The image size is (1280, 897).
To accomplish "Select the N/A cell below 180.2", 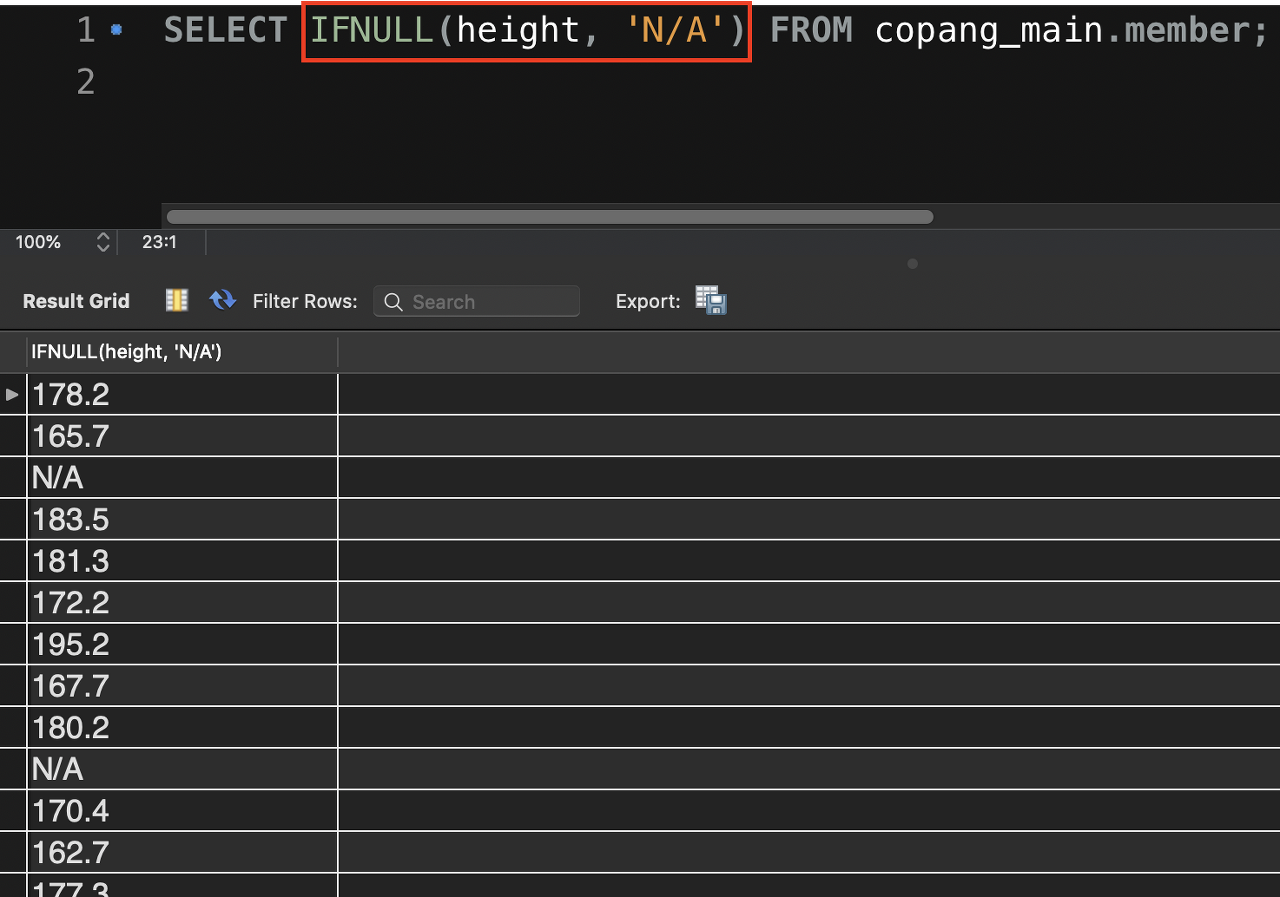I will 182,769.
